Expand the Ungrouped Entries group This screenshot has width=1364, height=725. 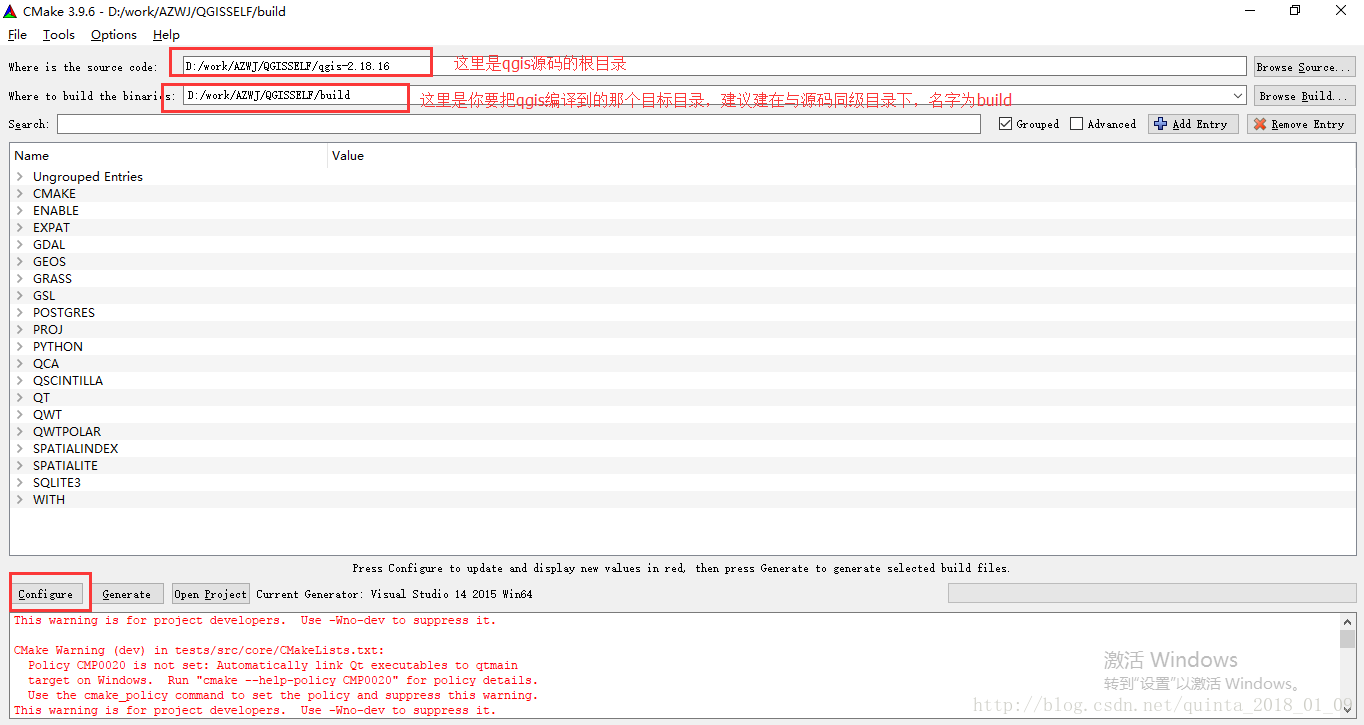point(20,177)
